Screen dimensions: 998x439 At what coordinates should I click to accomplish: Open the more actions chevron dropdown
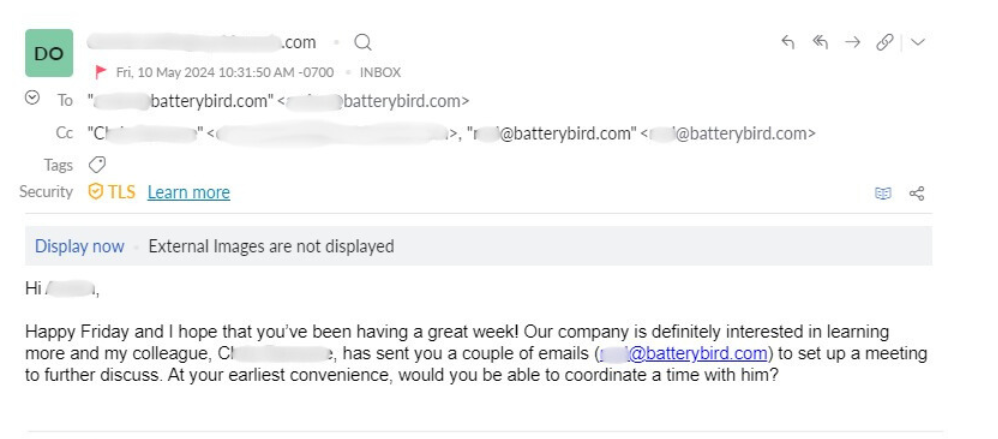(x=917, y=43)
